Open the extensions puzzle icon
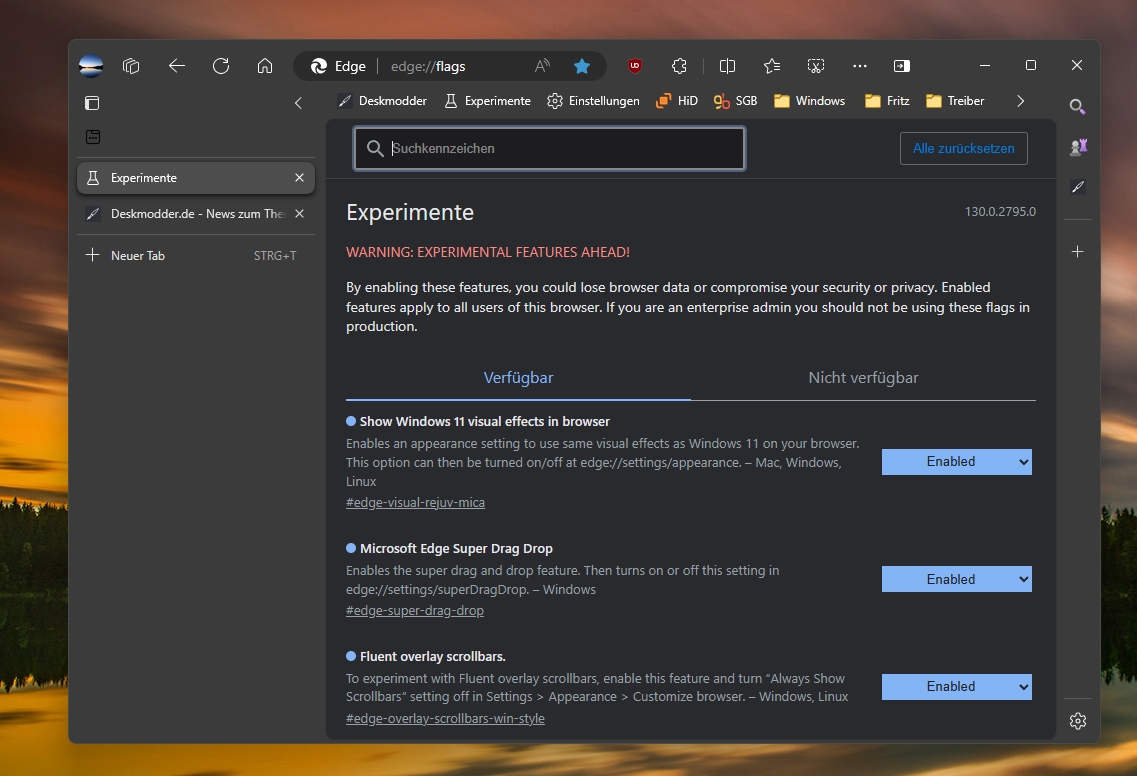The width and height of the screenshot is (1137, 776). (679, 66)
